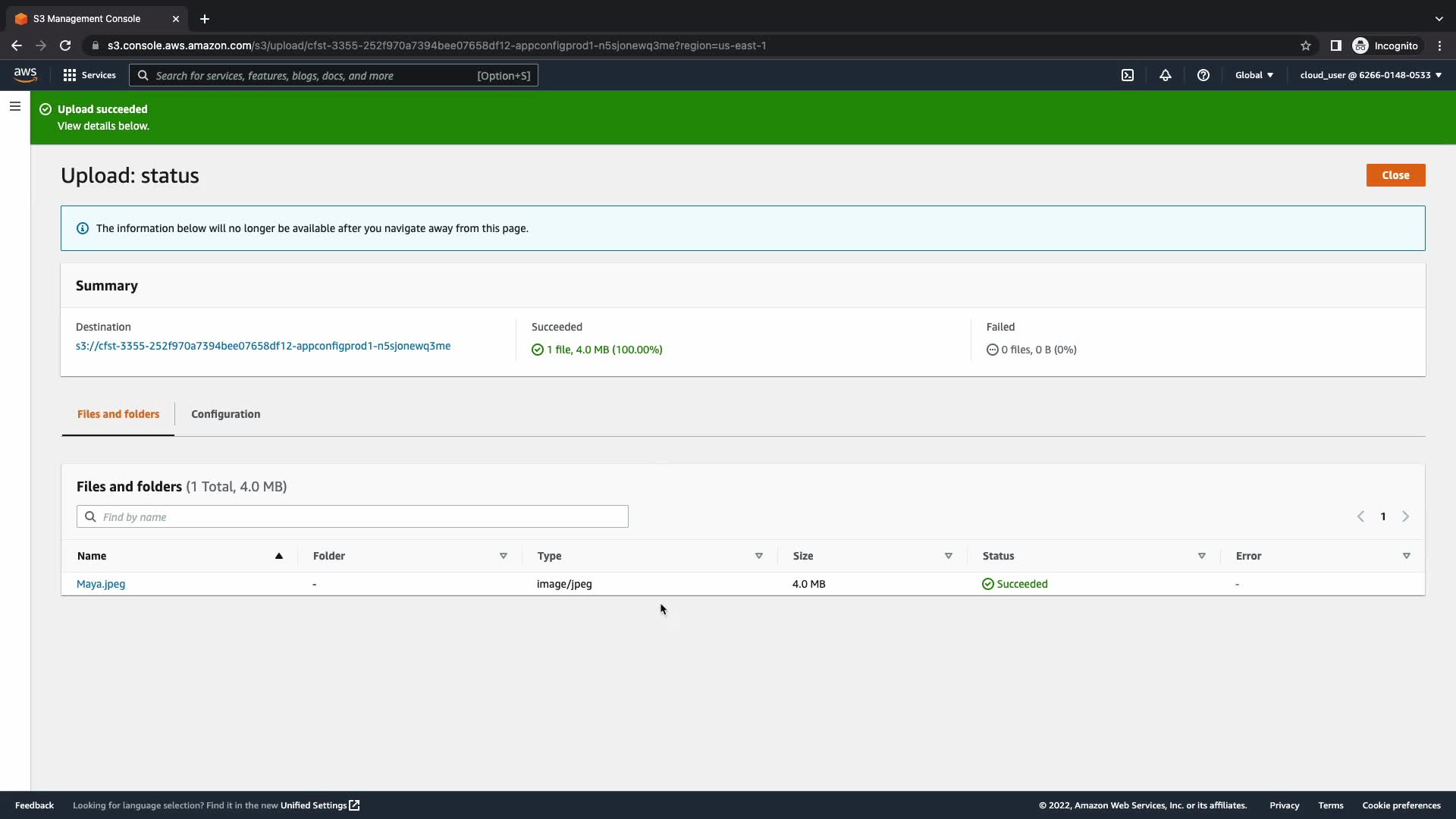Open the Global region dropdown
This screenshot has width=1456, height=819.
click(1254, 75)
